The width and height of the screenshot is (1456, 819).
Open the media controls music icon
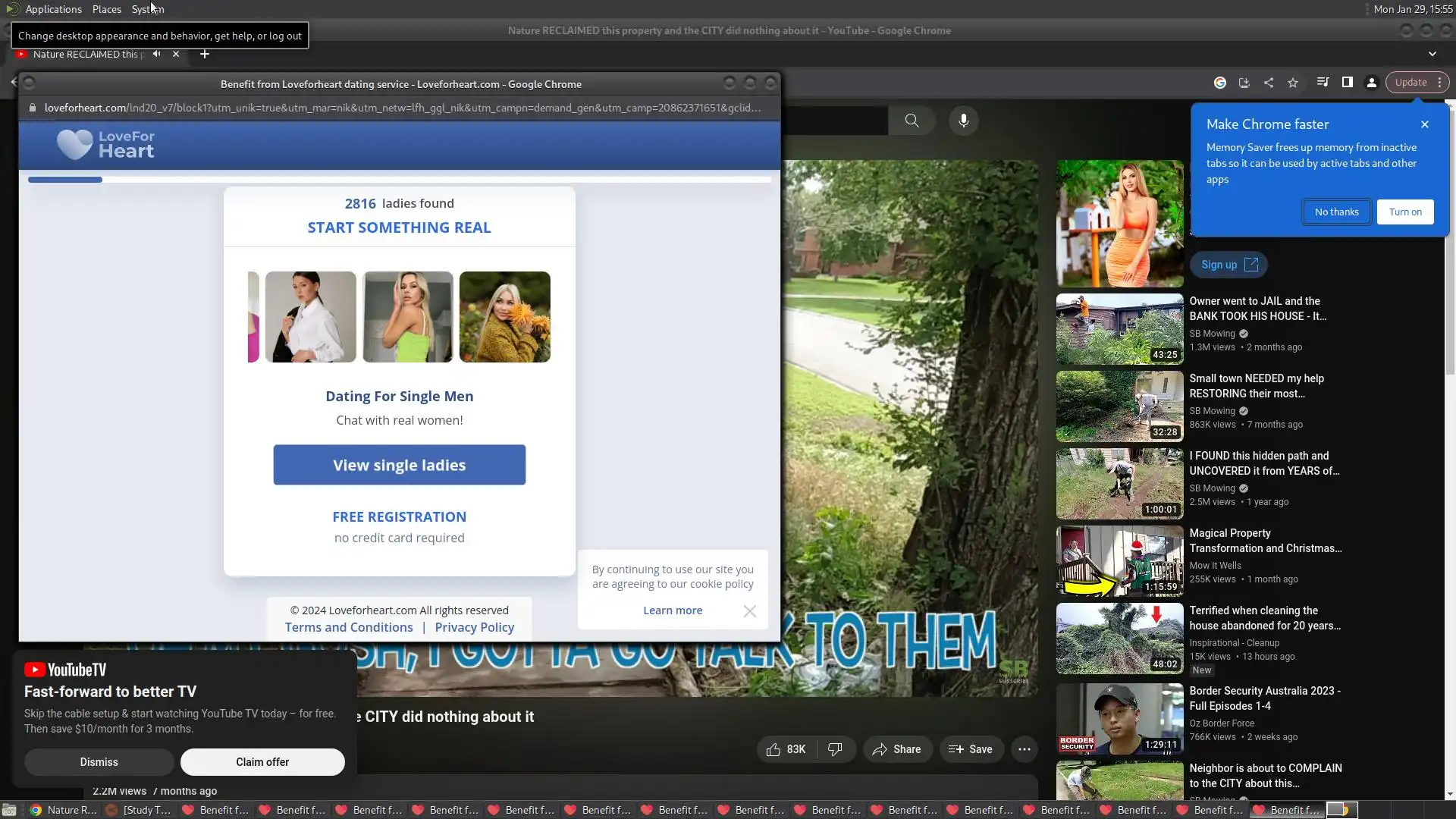coord(1323,83)
